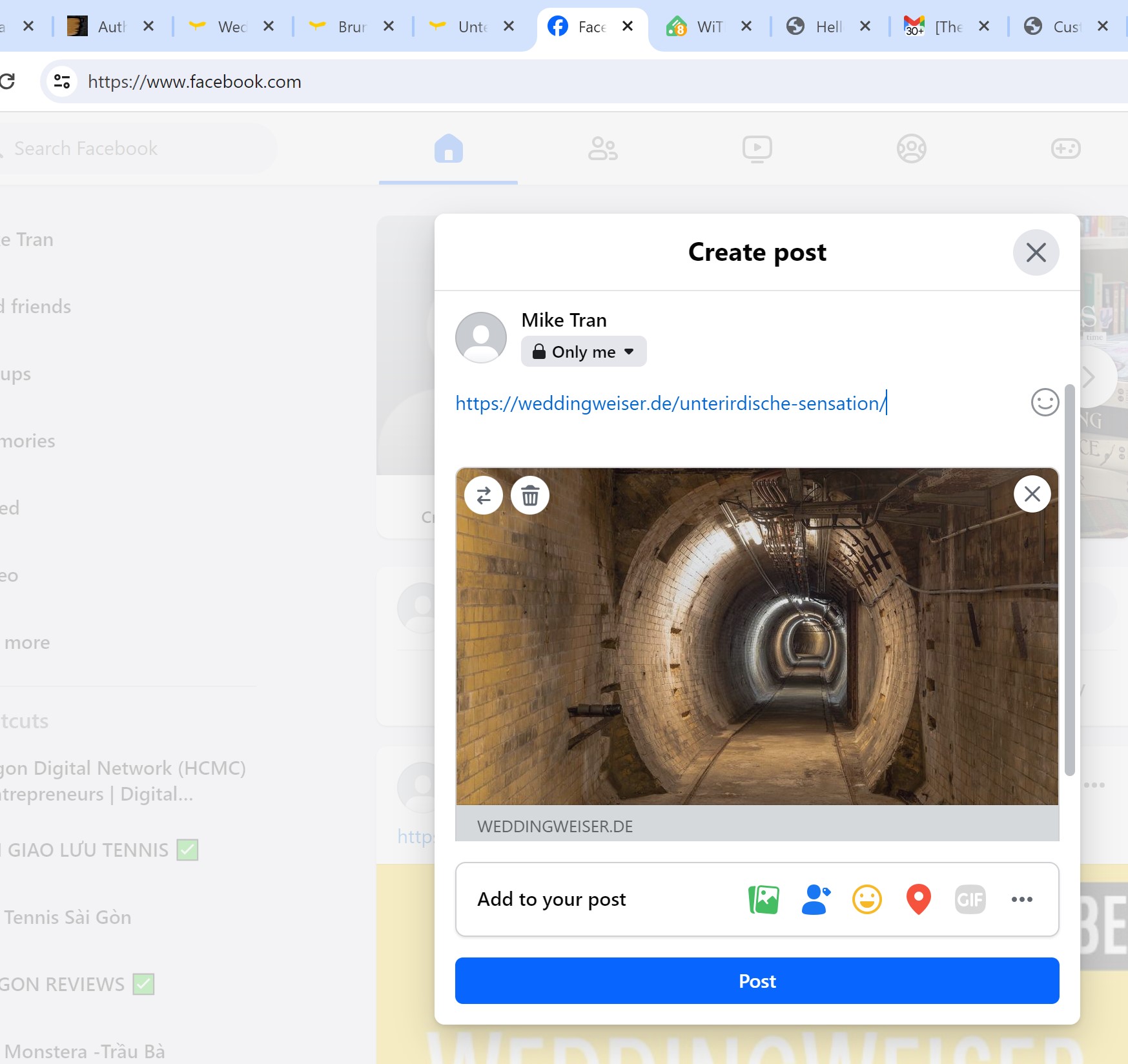The height and width of the screenshot is (1064, 1128).
Task: Open the Watch video icon in navigation
Action: [757, 148]
